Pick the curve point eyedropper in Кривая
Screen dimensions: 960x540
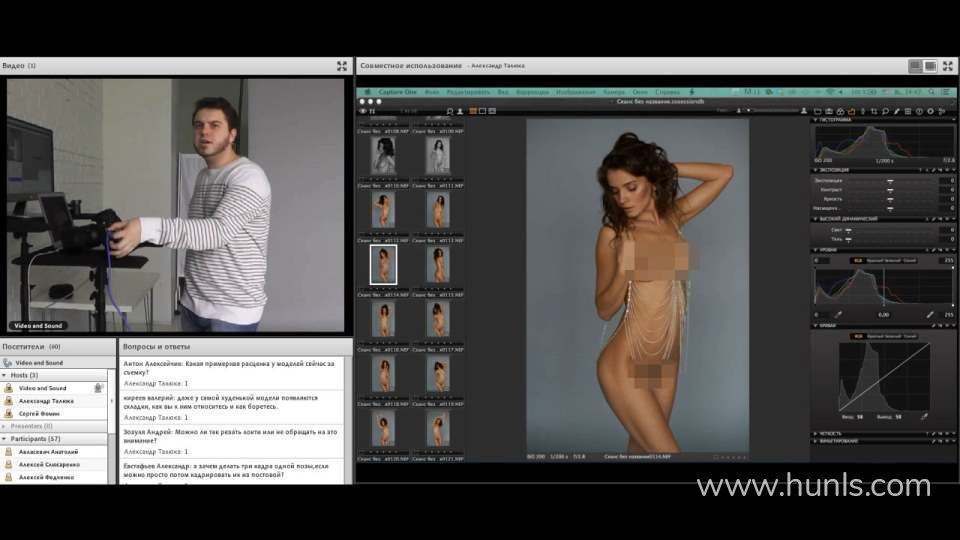924,416
